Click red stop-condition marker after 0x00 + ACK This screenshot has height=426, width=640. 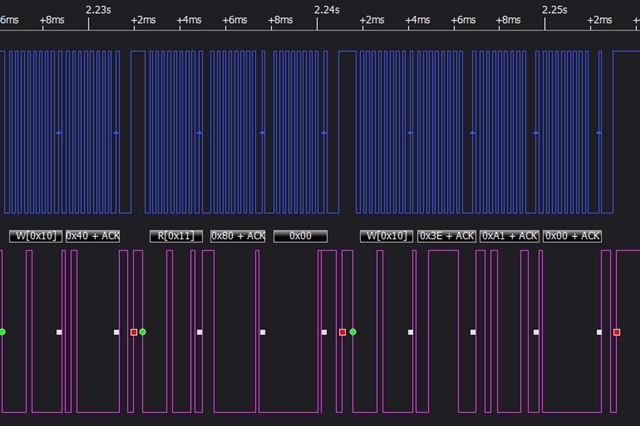tap(617, 332)
